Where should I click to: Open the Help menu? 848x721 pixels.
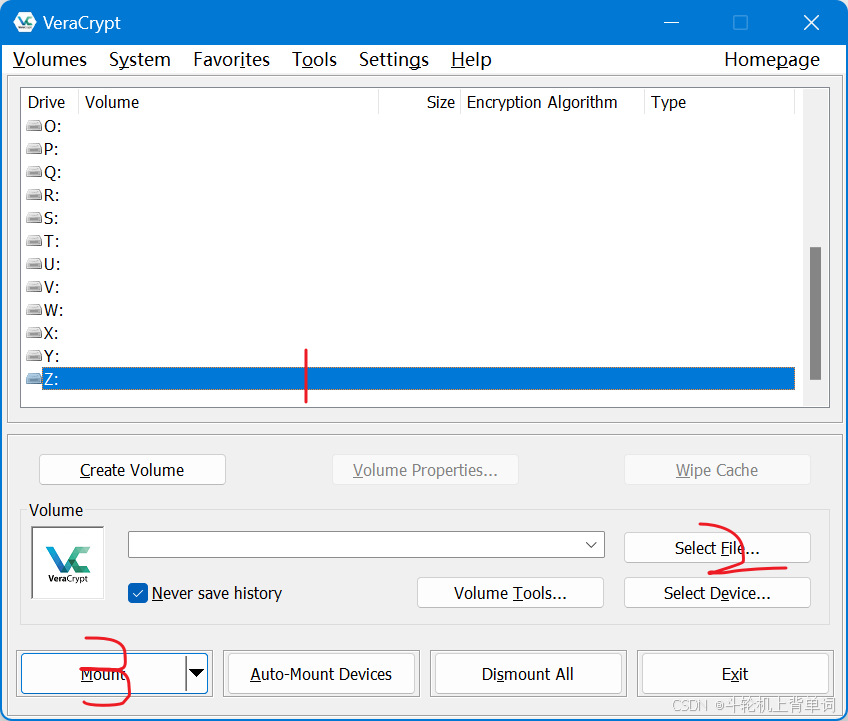(x=471, y=59)
